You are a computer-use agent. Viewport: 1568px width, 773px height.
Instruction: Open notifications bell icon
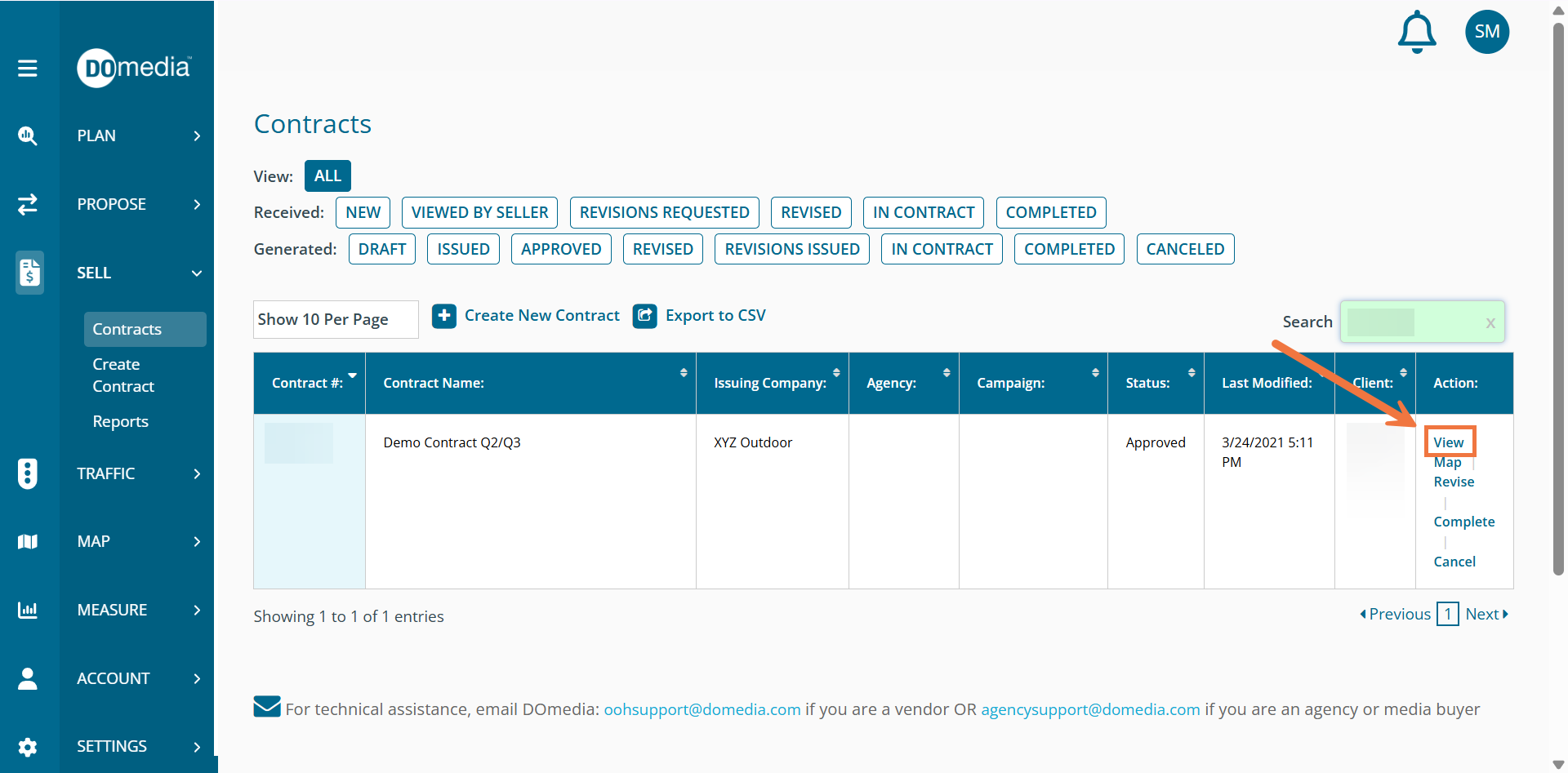(x=1417, y=33)
